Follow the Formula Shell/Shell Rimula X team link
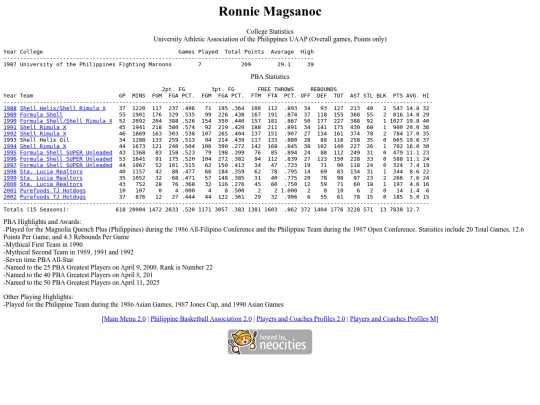 (x=66, y=121)
